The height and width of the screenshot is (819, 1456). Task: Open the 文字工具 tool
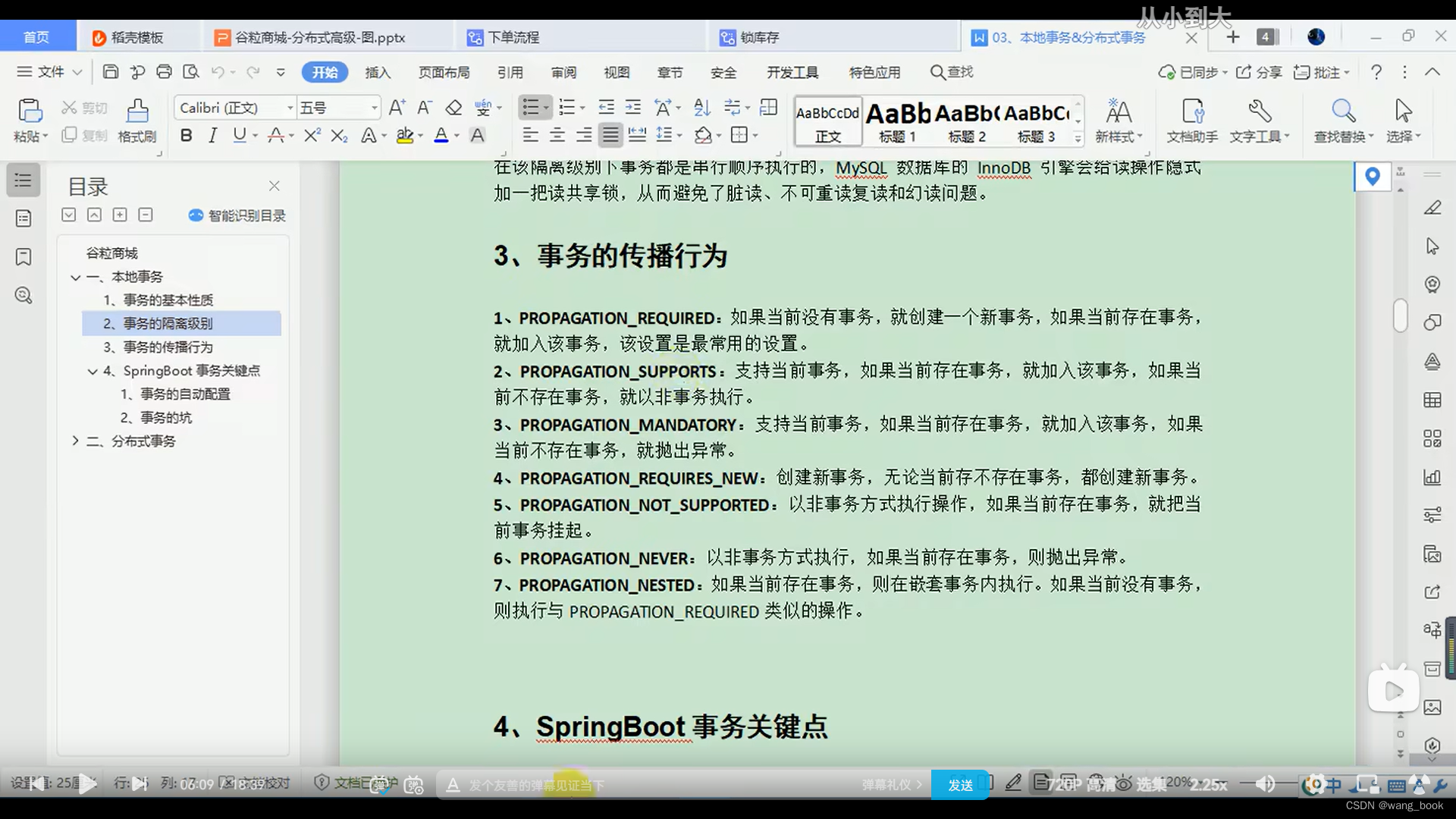(1260, 121)
